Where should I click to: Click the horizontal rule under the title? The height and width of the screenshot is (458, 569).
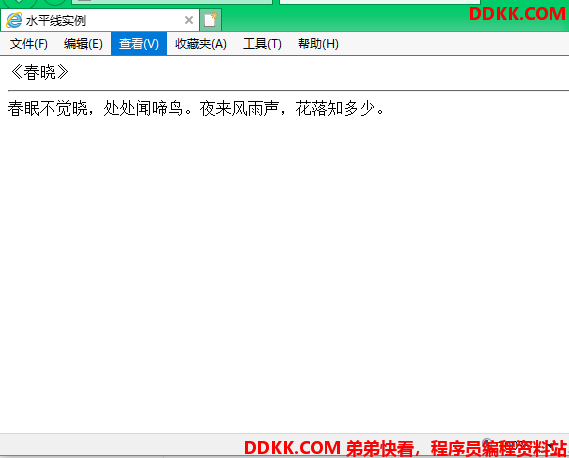click(x=288, y=90)
